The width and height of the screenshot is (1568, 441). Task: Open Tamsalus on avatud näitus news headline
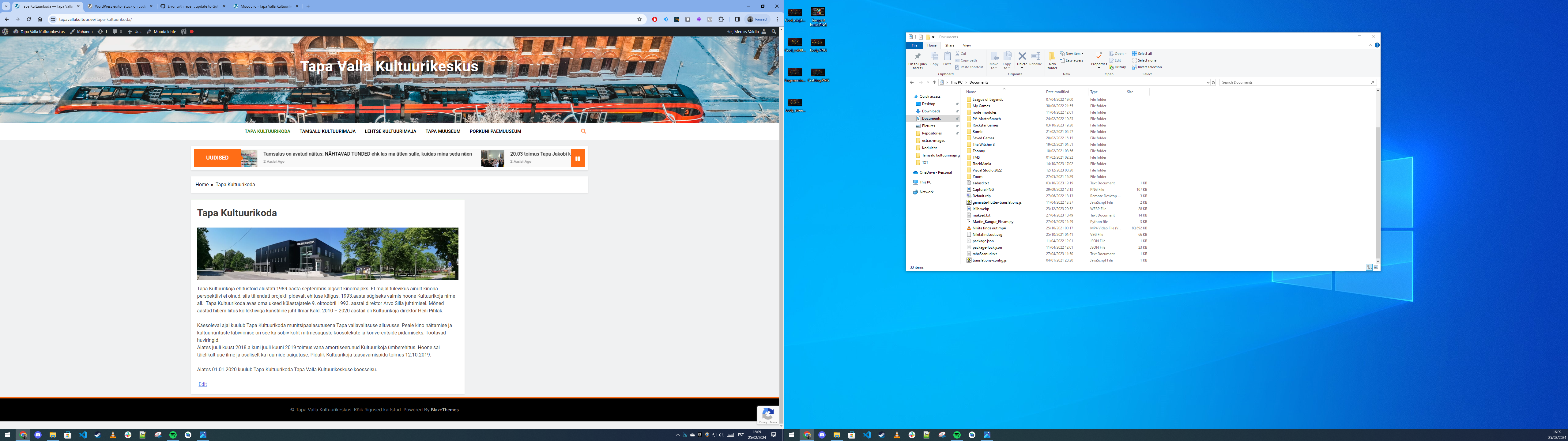[x=367, y=154]
